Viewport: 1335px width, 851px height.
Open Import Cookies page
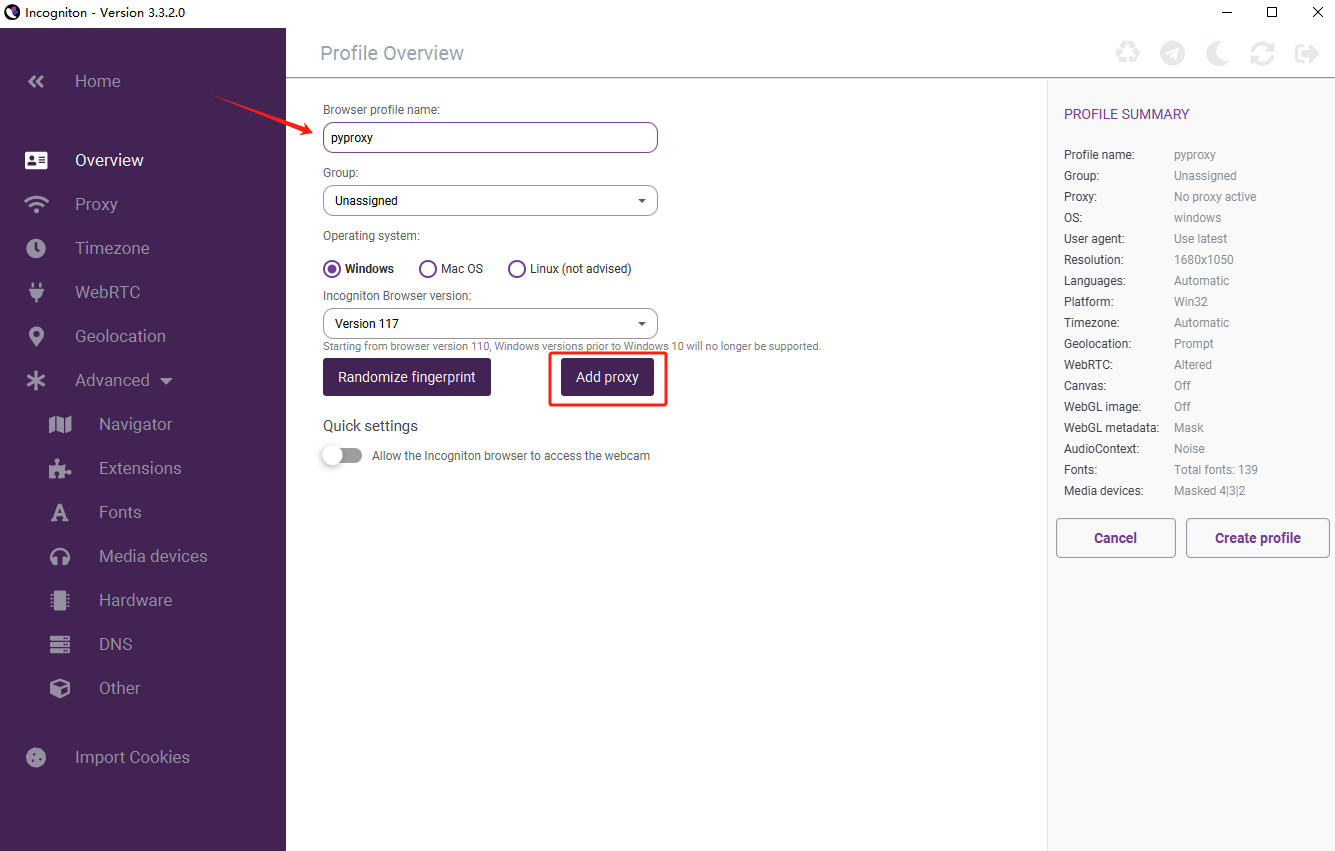click(x=132, y=757)
